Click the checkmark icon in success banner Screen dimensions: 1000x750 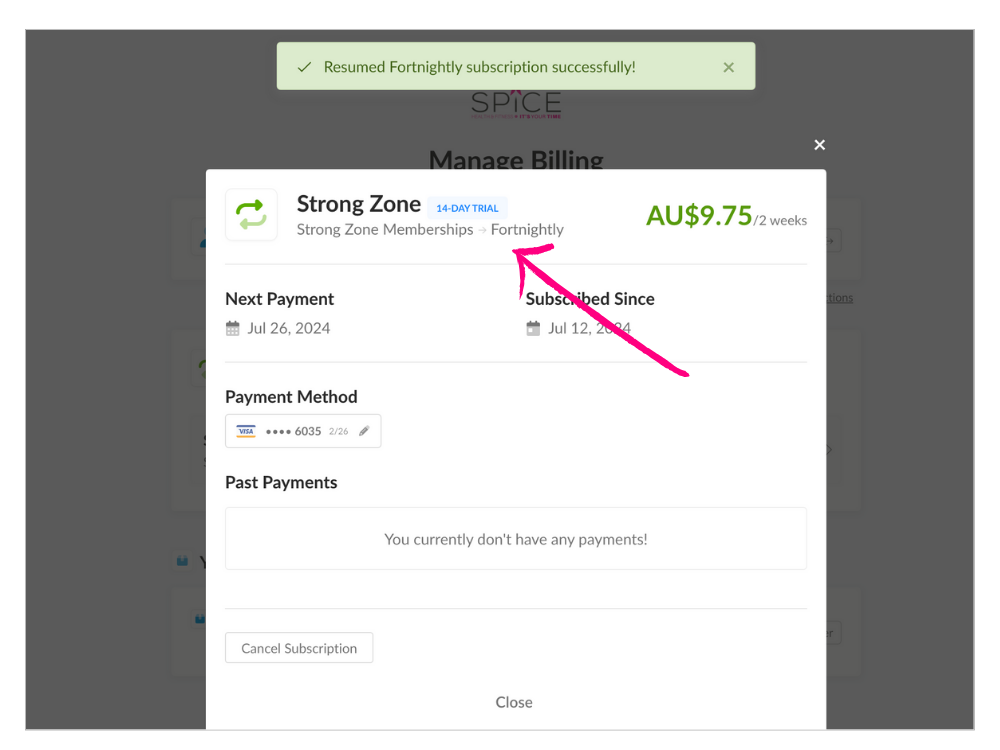click(x=305, y=67)
